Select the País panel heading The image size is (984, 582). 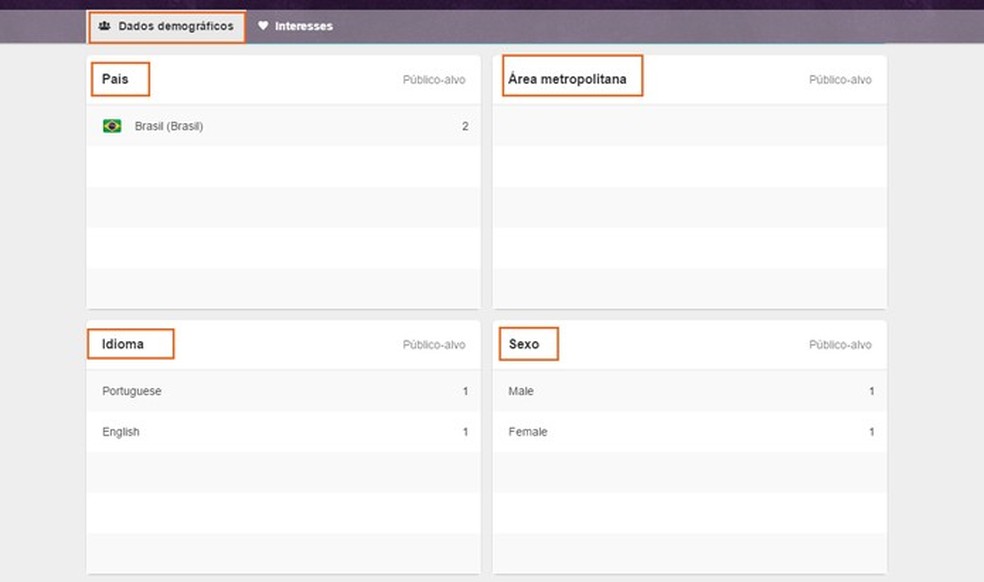point(116,79)
